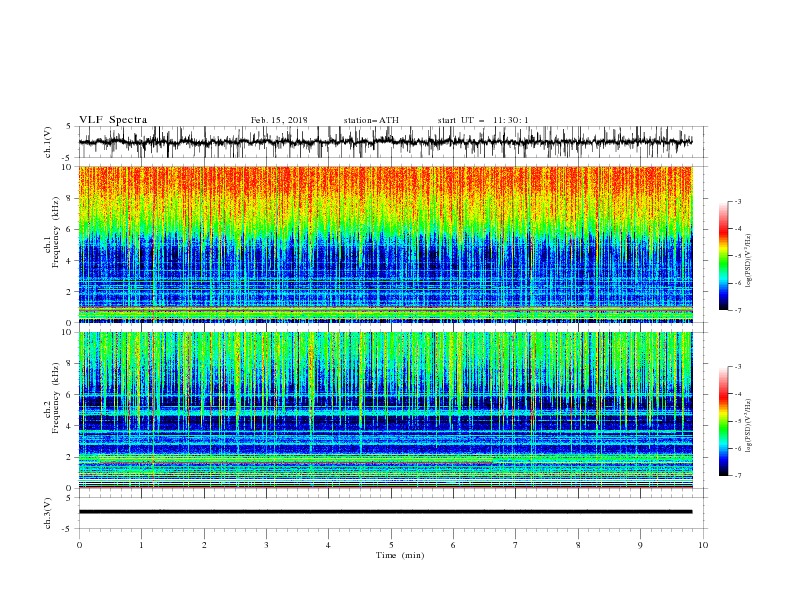Click time axis tick label "4"
The height and width of the screenshot is (612, 792).
click(x=329, y=545)
